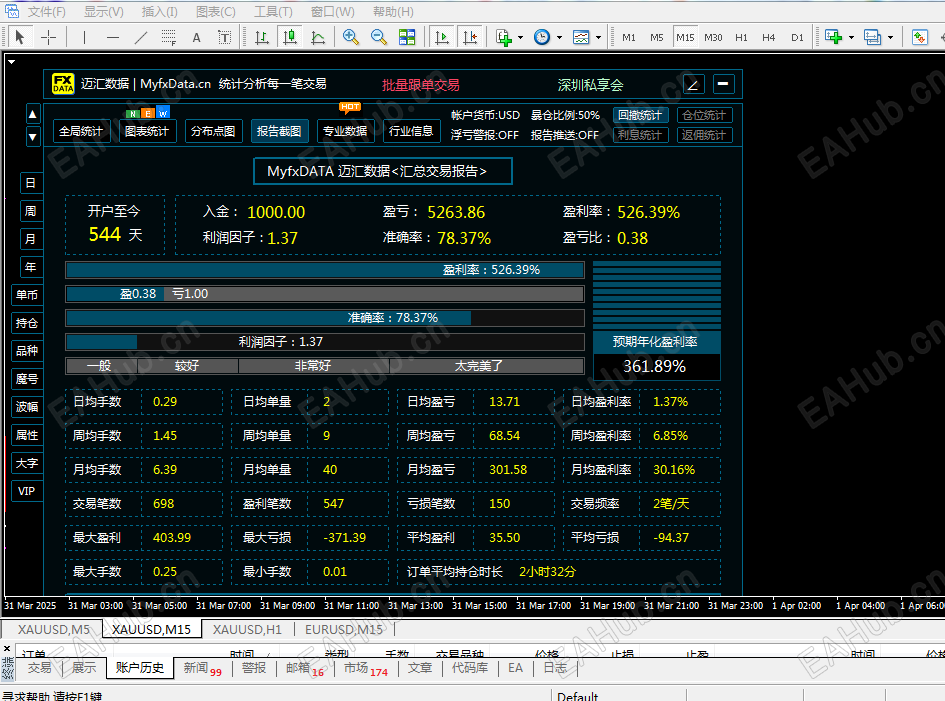Image resolution: width=945 pixels, height=701 pixels.
Task: Expand periods dropdown arrow
Action: tap(559, 37)
